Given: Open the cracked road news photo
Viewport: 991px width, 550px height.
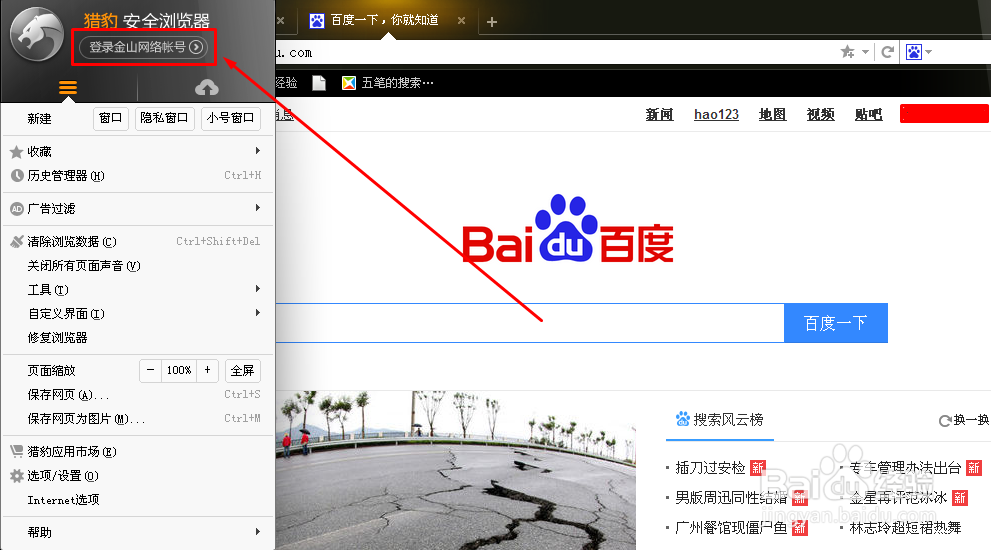Looking at the screenshot, I should pyautogui.click(x=456, y=470).
